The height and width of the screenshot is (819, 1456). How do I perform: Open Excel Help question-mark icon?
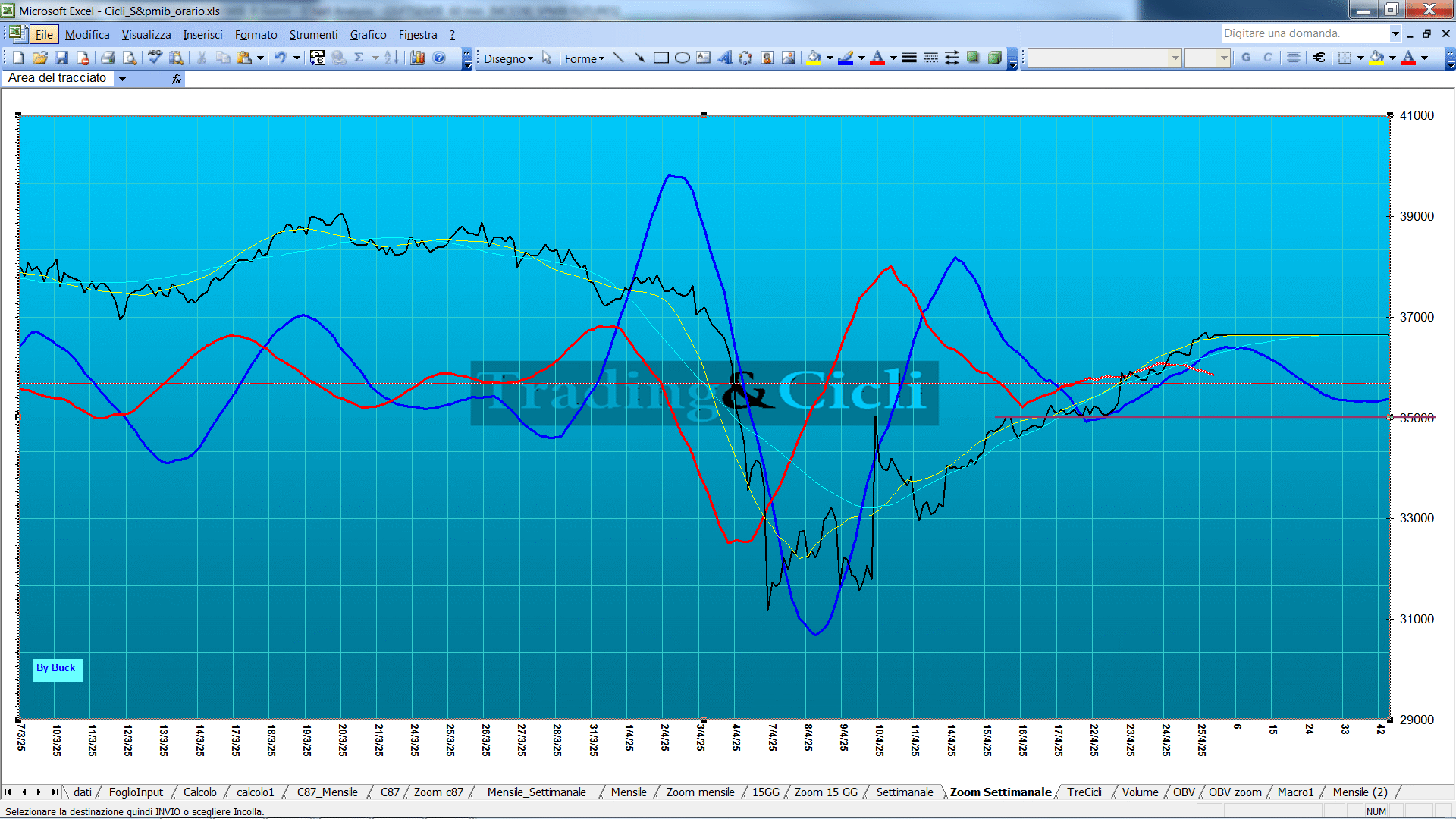[x=439, y=58]
